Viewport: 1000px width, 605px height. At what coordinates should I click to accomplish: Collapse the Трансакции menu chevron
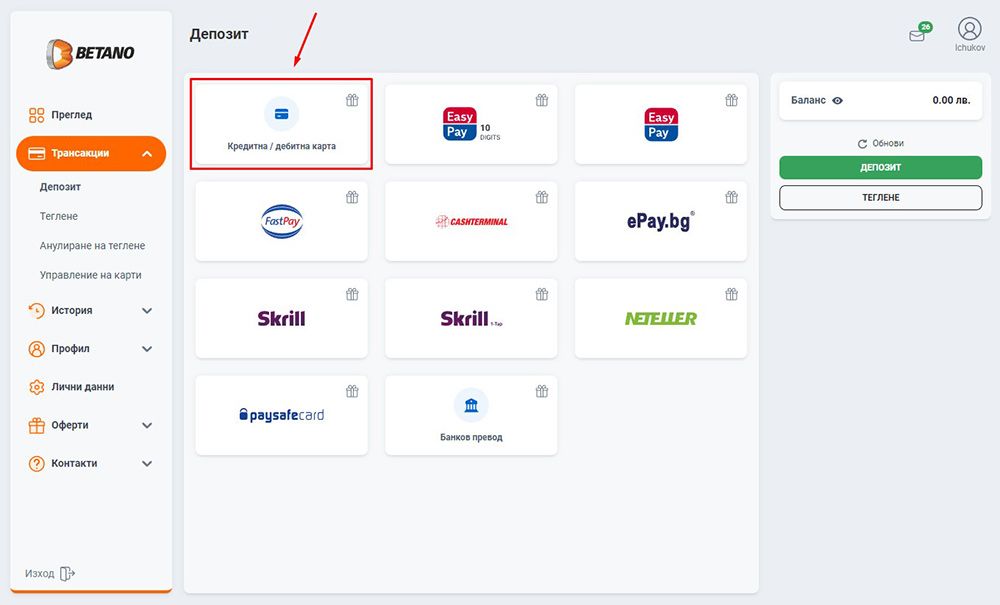point(147,154)
